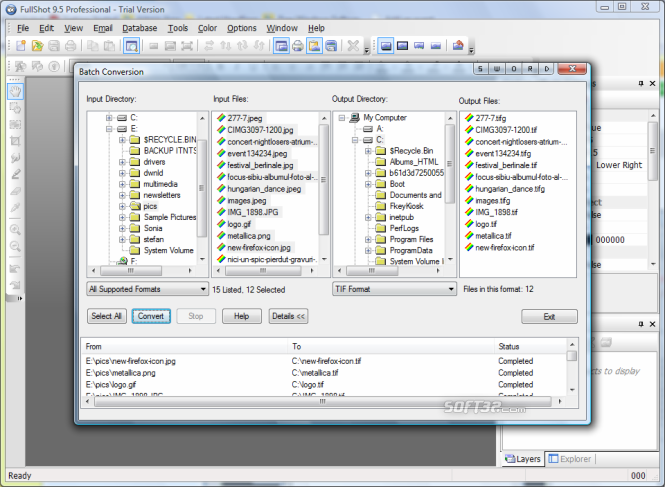Open the Database menu

[140, 28]
